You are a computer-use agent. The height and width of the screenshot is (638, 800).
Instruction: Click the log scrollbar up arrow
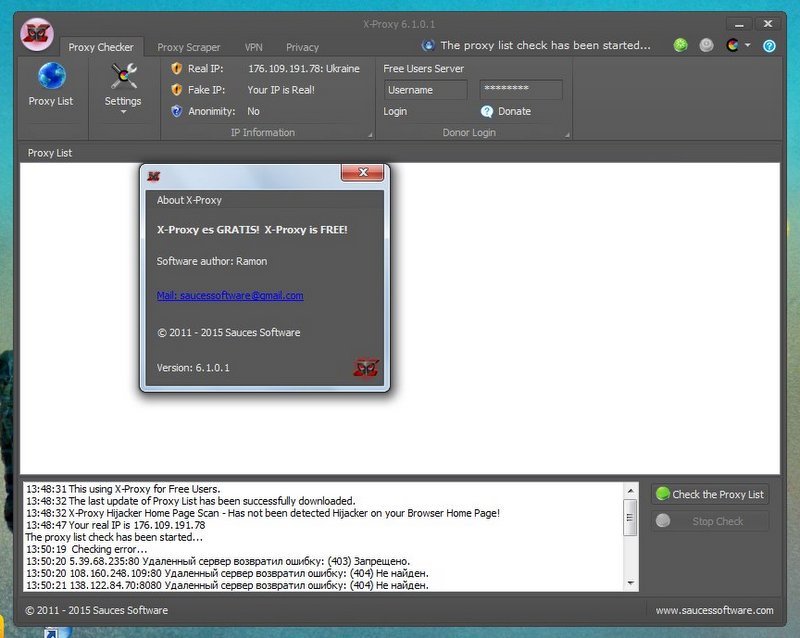[631, 490]
